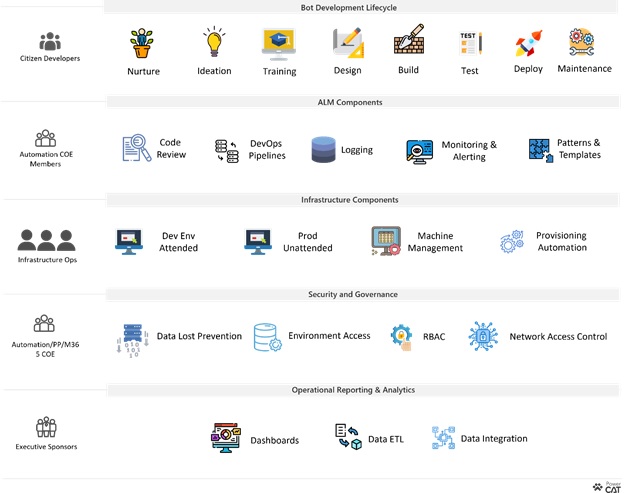The height and width of the screenshot is (493, 630).
Task: Select the Patterns & Templates text
Action: (579, 149)
